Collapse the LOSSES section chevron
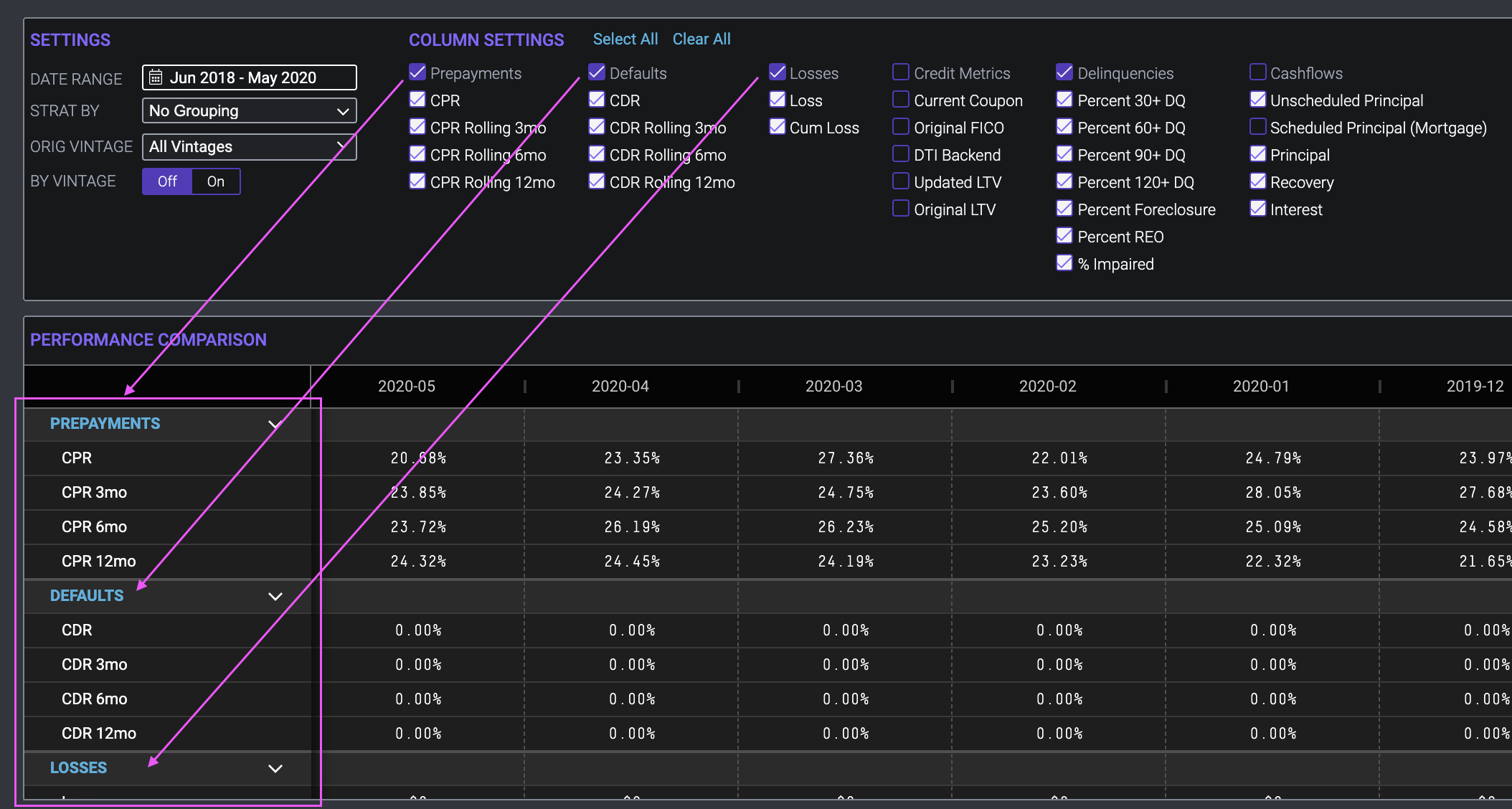This screenshot has height=809, width=1512. [x=275, y=768]
